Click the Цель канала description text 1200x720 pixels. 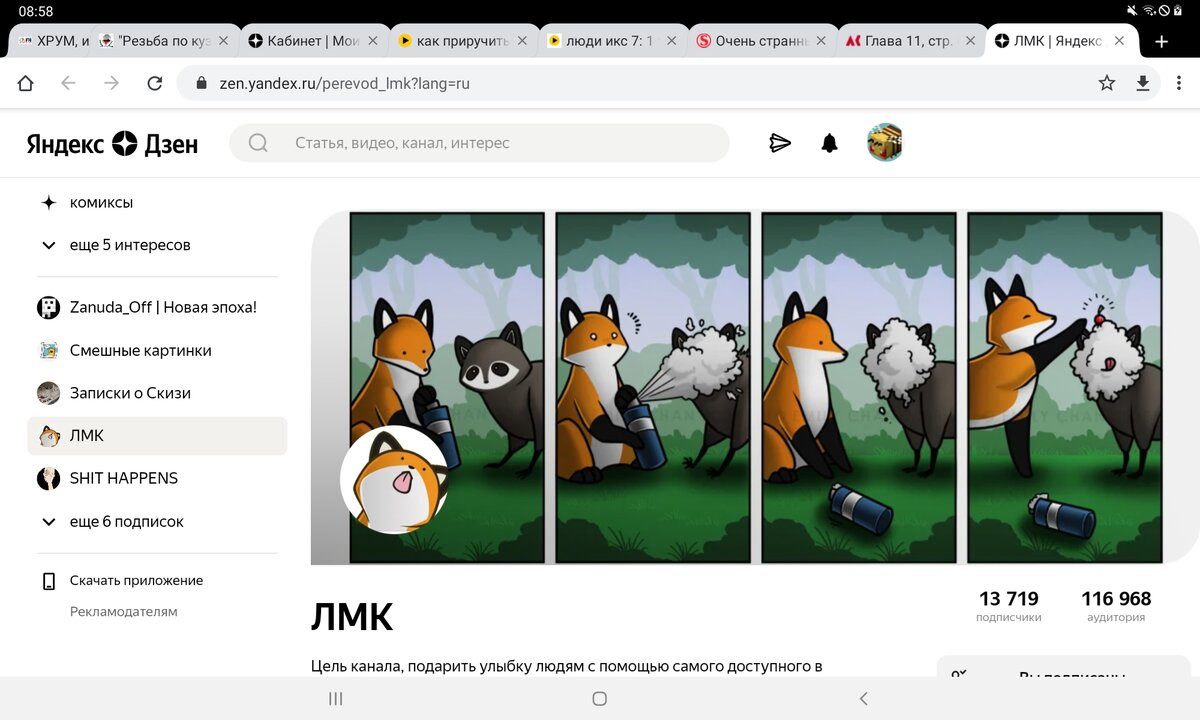(567, 666)
